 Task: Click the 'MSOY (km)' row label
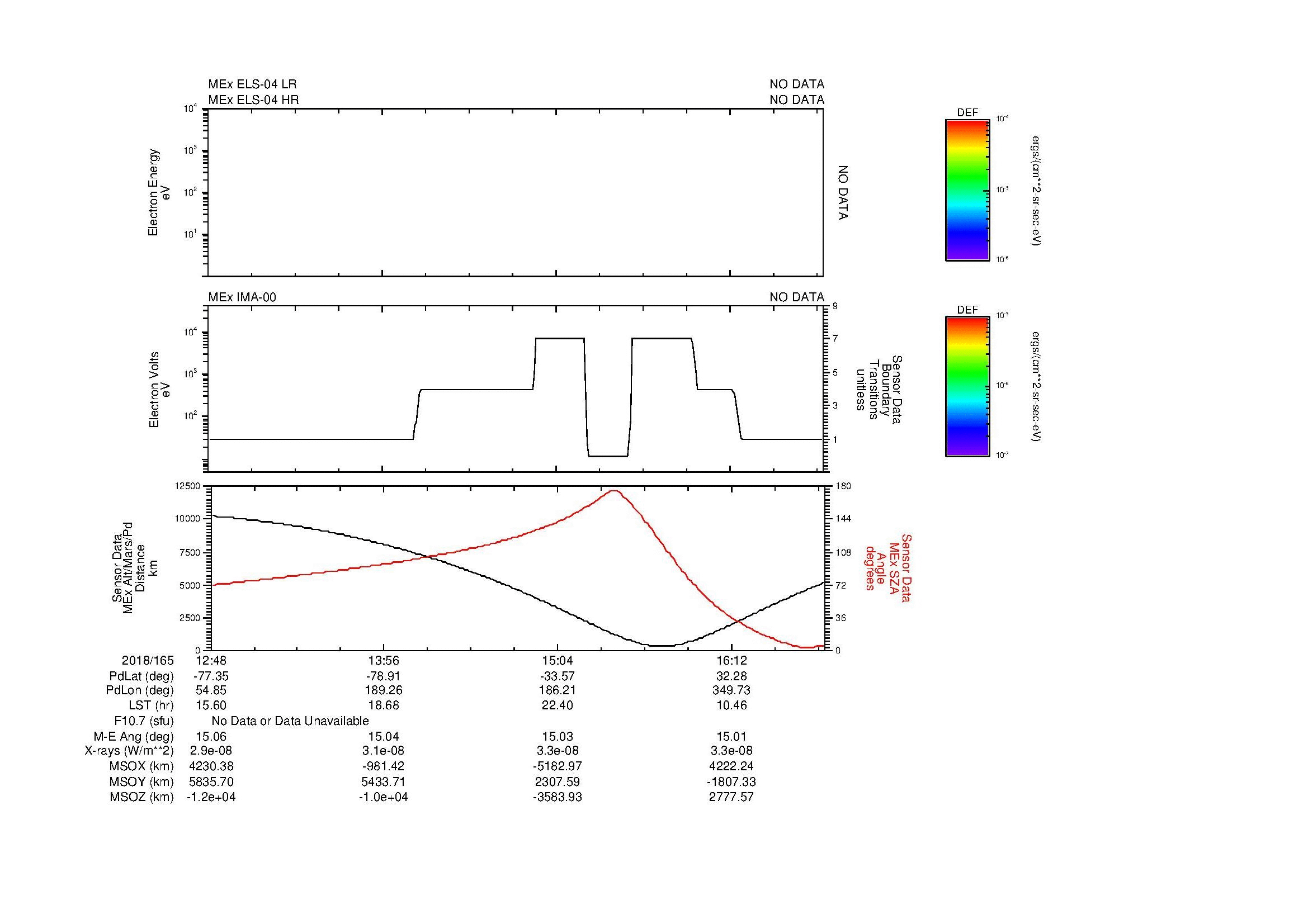pos(142,781)
